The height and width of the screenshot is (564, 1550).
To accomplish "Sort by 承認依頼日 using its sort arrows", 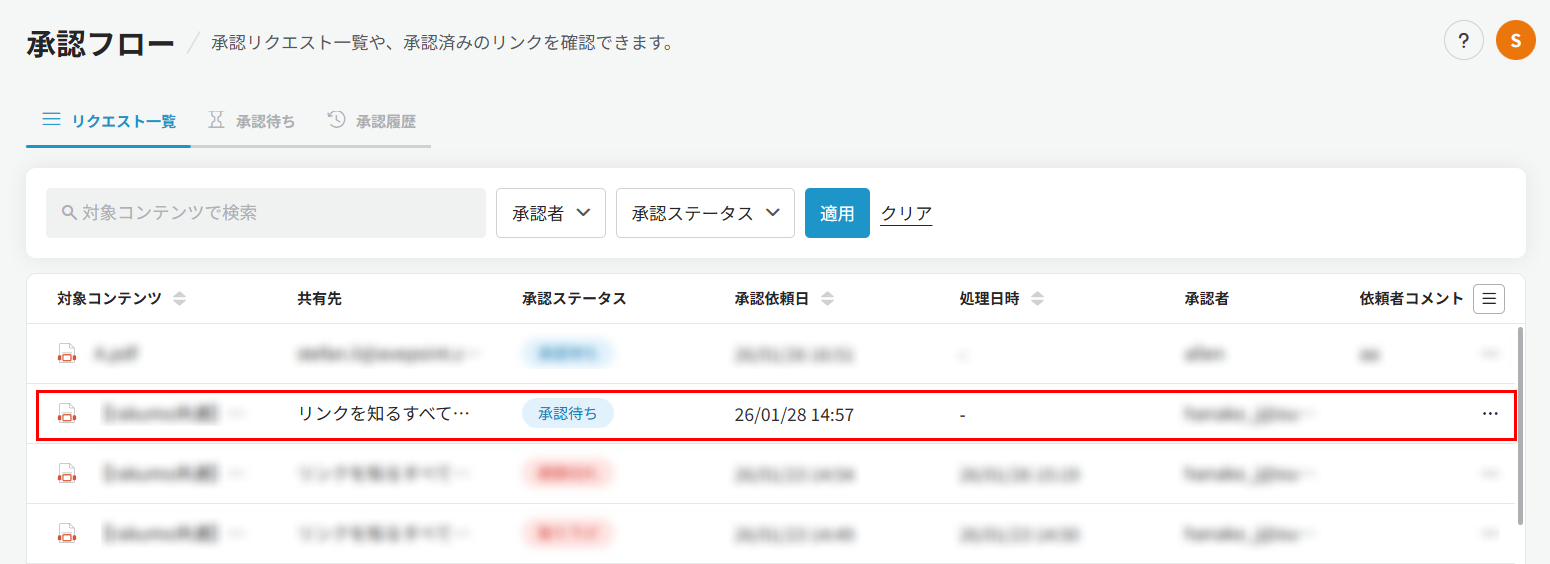I will coord(828,299).
